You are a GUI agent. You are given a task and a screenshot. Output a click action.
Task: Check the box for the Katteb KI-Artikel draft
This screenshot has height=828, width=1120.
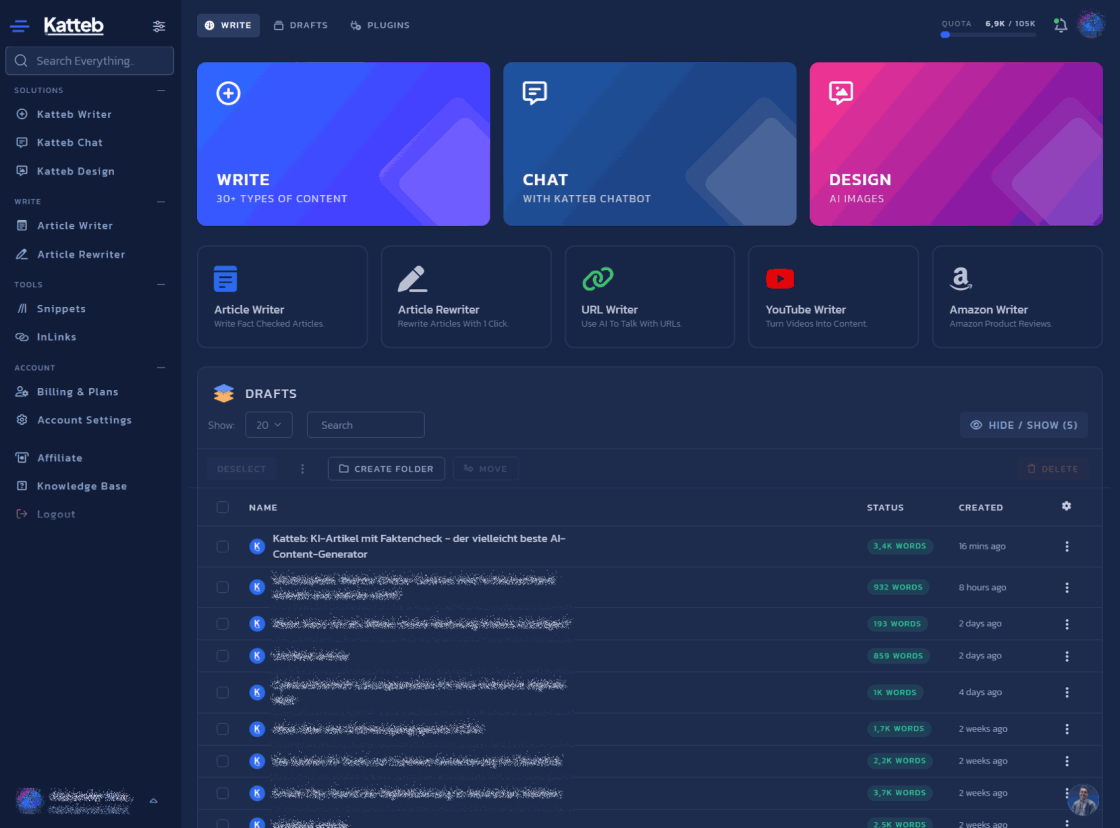222,546
